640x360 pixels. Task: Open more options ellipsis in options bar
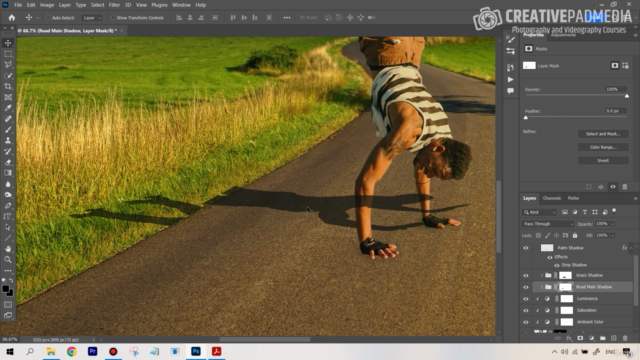(x=287, y=18)
